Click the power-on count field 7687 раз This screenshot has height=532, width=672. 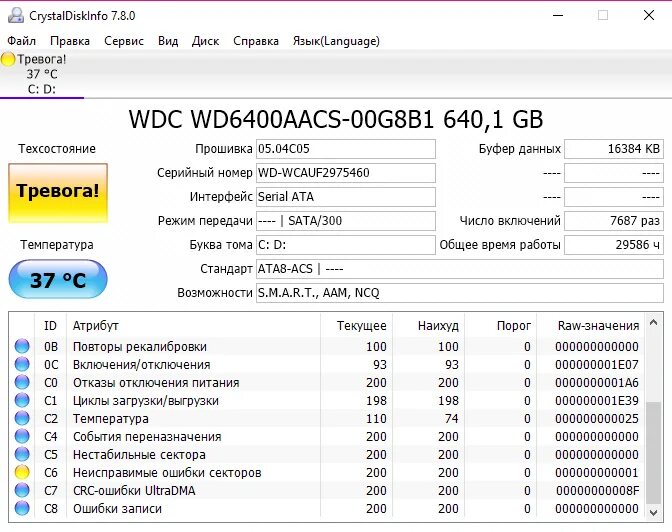pyautogui.click(x=614, y=221)
